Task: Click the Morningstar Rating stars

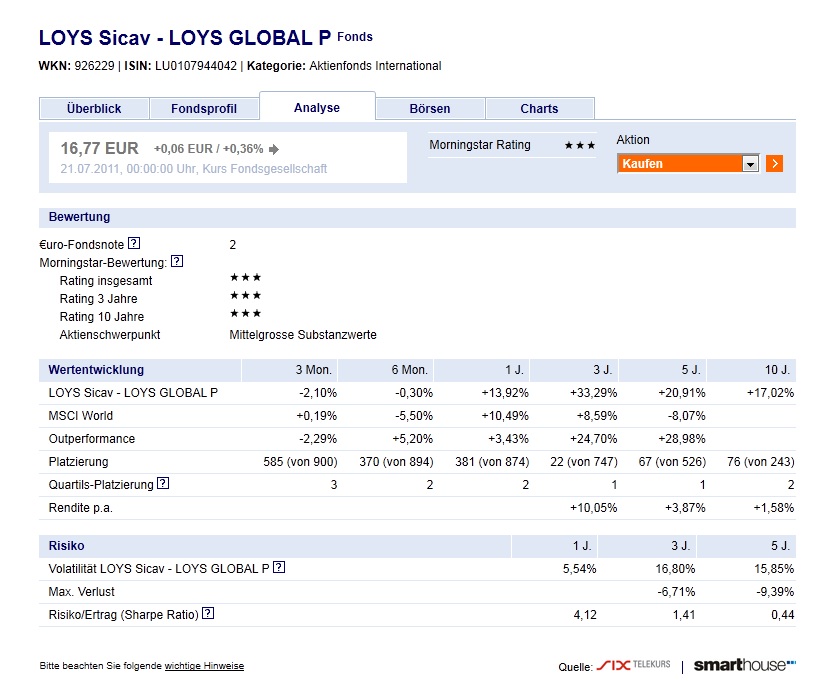Action: (580, 145)
